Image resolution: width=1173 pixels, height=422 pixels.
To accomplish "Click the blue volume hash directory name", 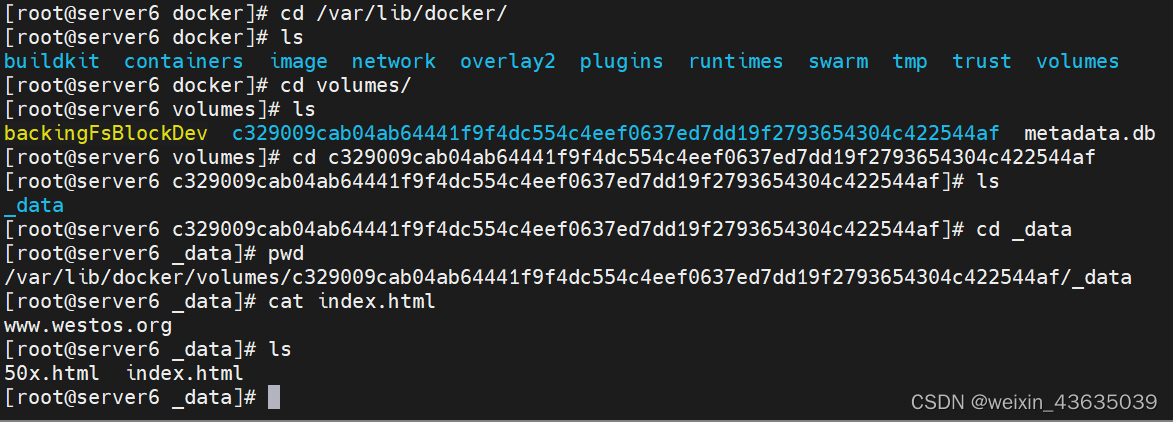I will click(615, 134).
